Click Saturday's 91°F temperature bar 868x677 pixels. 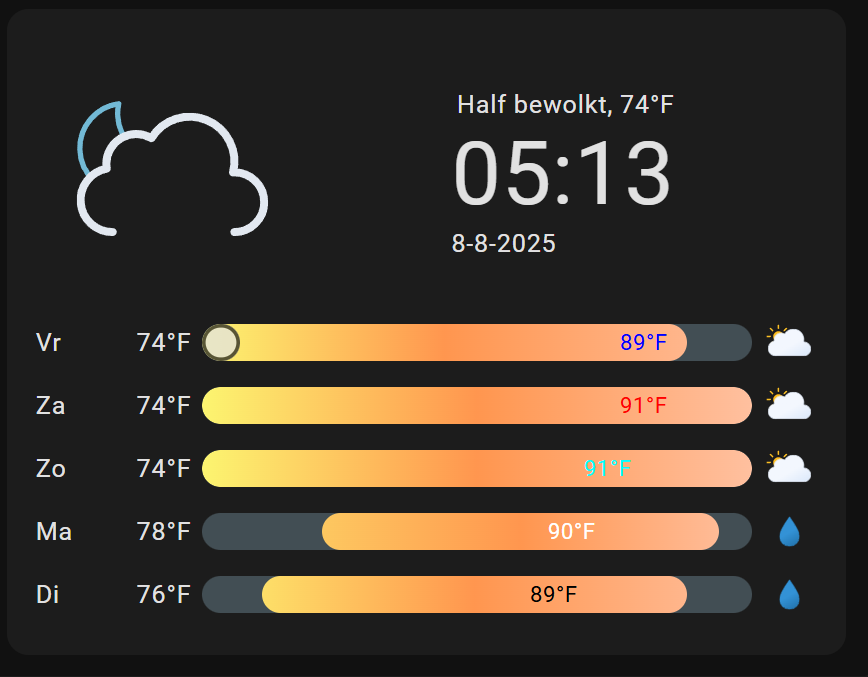pyautogui.click(x=476, y=406)
